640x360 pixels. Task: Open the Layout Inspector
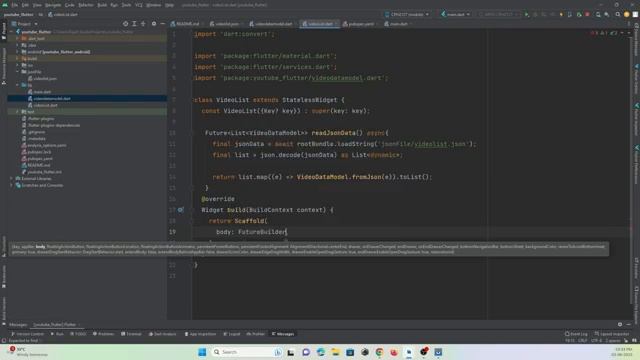pos(612,334)
